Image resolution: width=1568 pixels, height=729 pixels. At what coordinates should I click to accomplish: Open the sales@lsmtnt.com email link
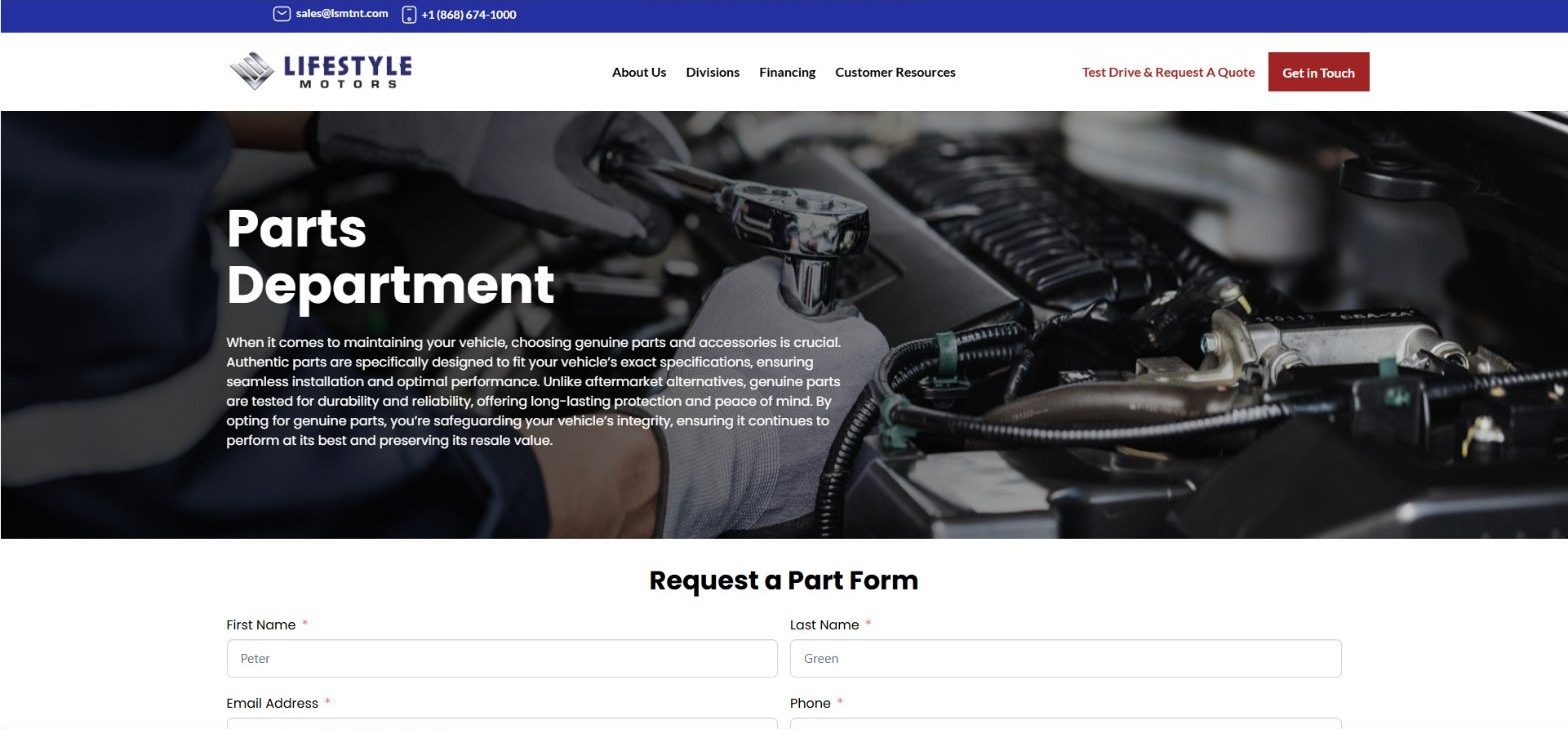click(x=342, y=14)
